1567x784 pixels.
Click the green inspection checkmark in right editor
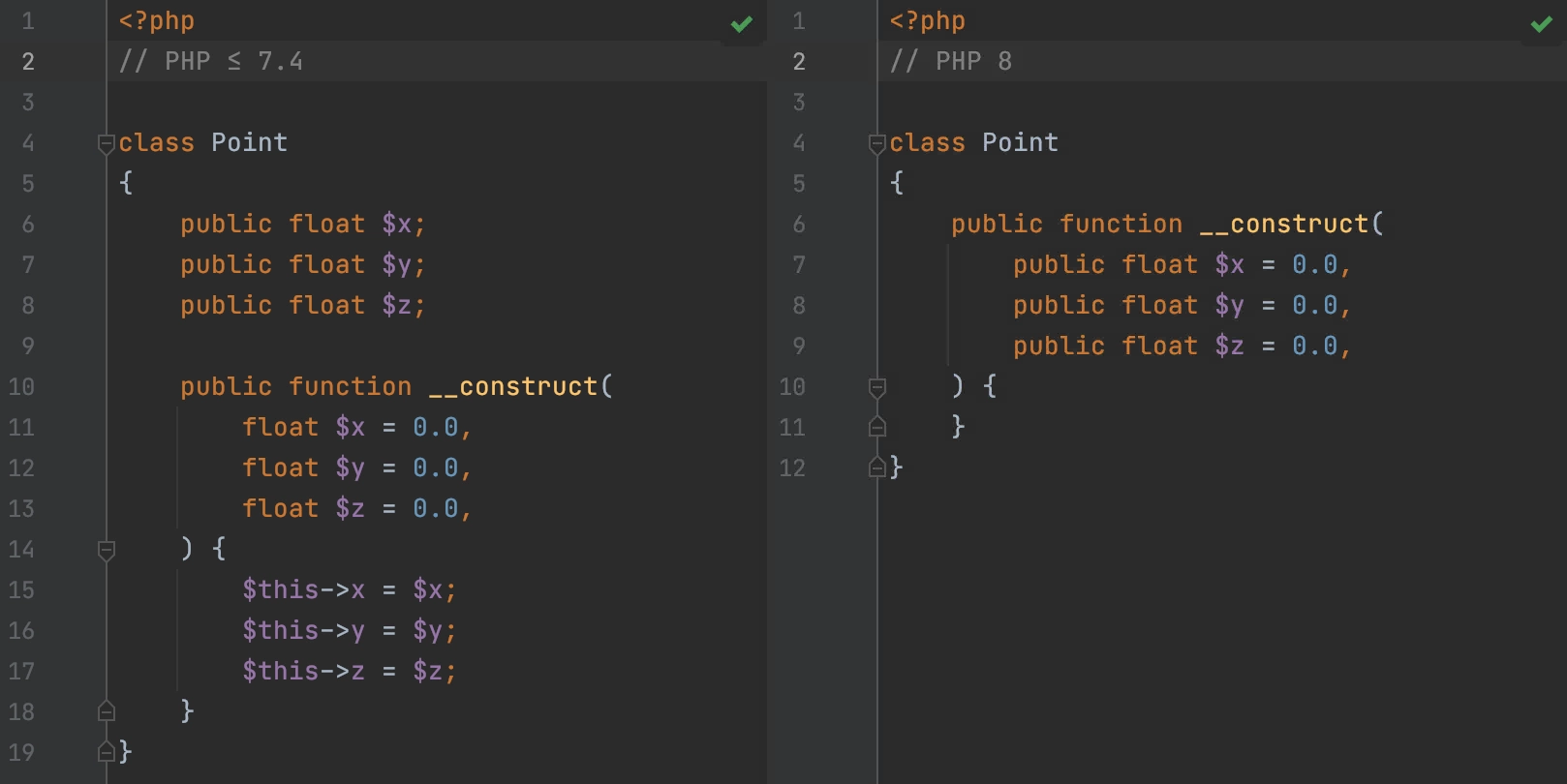1542,24
